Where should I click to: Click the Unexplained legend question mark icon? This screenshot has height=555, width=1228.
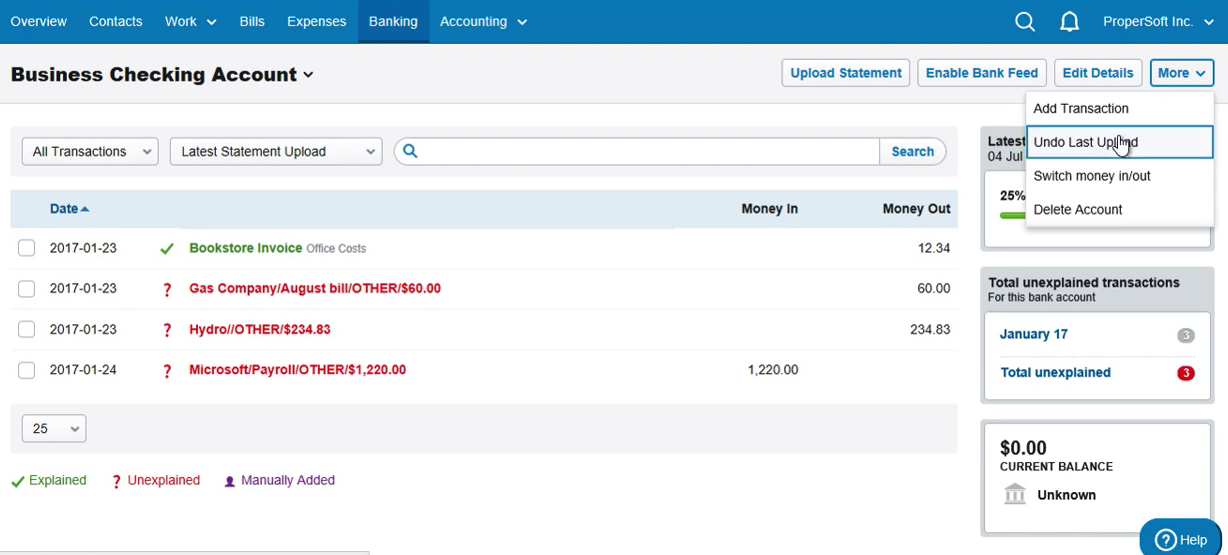(x=117, y=481)
